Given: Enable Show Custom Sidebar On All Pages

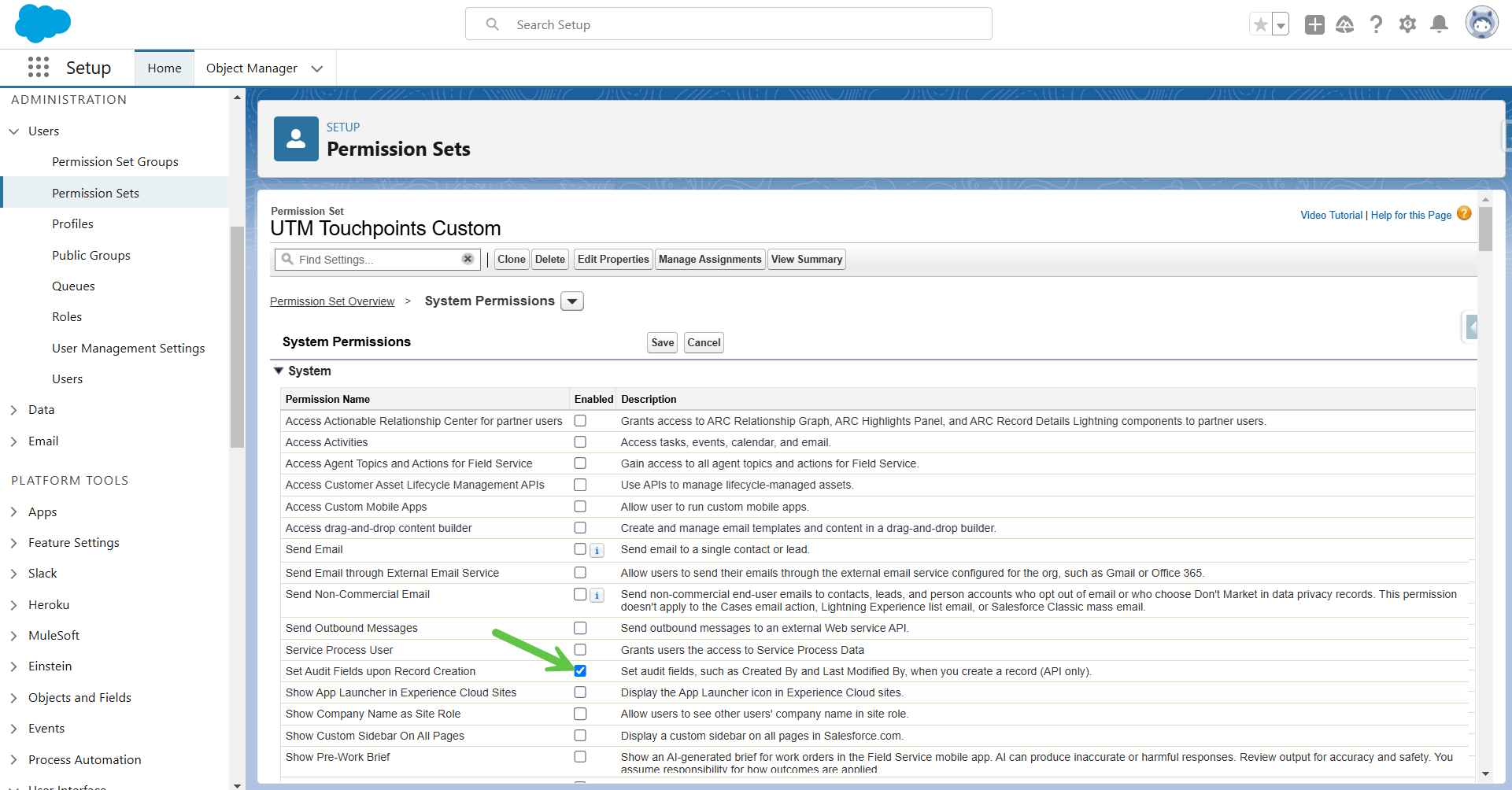Looking at the screenshot, I should coord(580,736).
